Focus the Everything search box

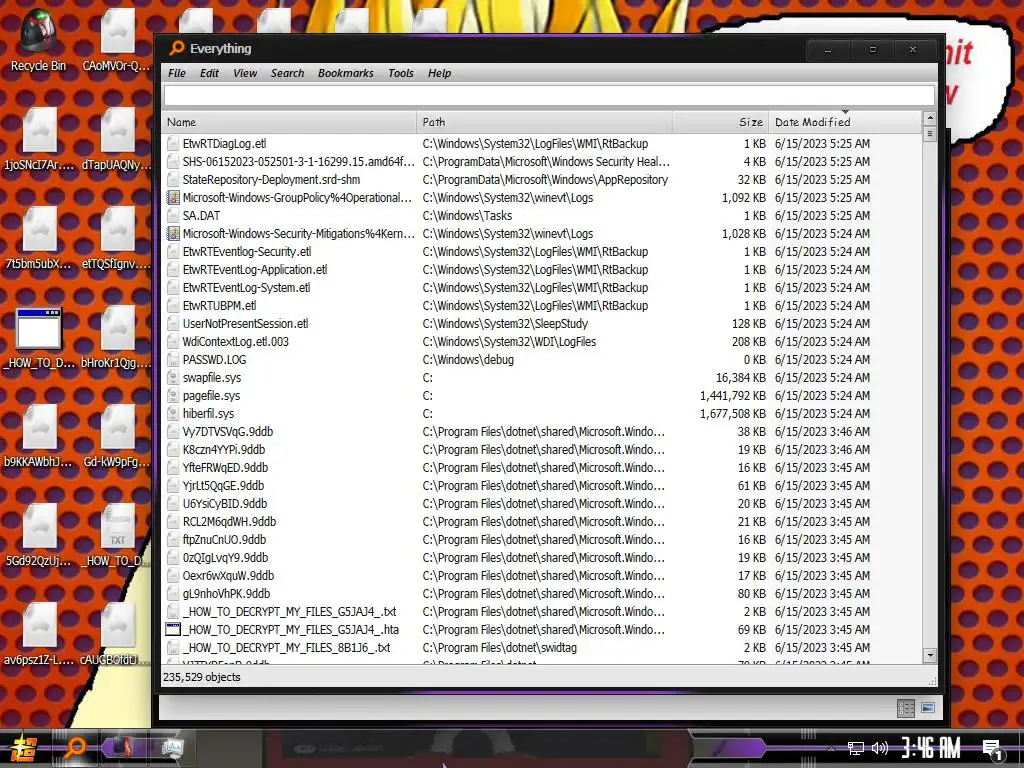pos(549,95)
